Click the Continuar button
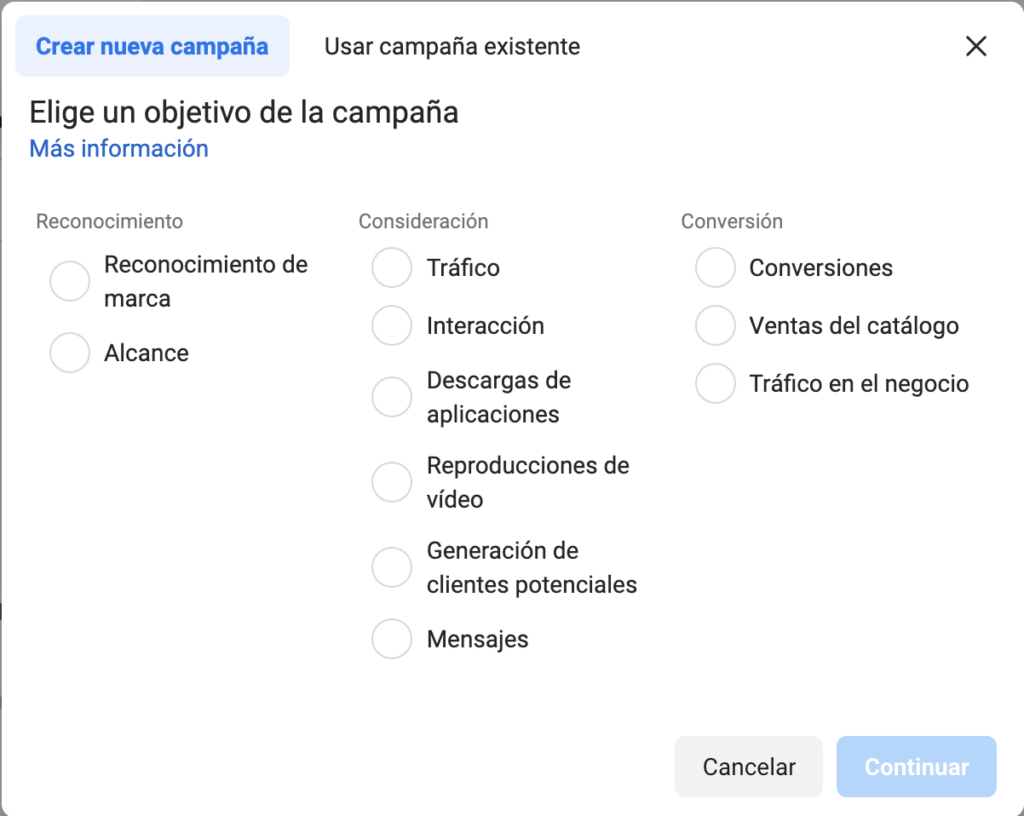Screen dimensions: 1024x816 (916, 767)
